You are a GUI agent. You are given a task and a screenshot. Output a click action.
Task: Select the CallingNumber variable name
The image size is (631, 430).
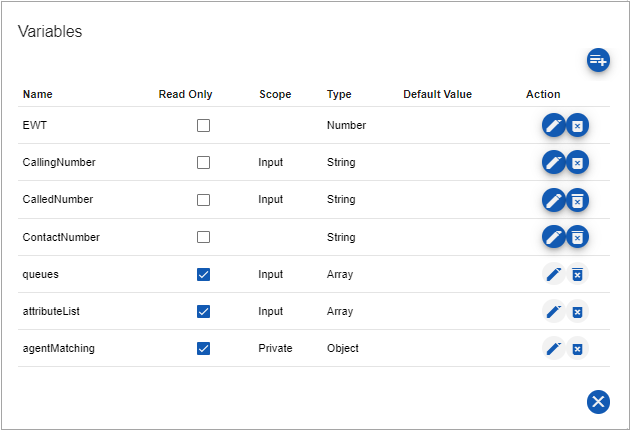pyautogui.click(x=59, y=162)
